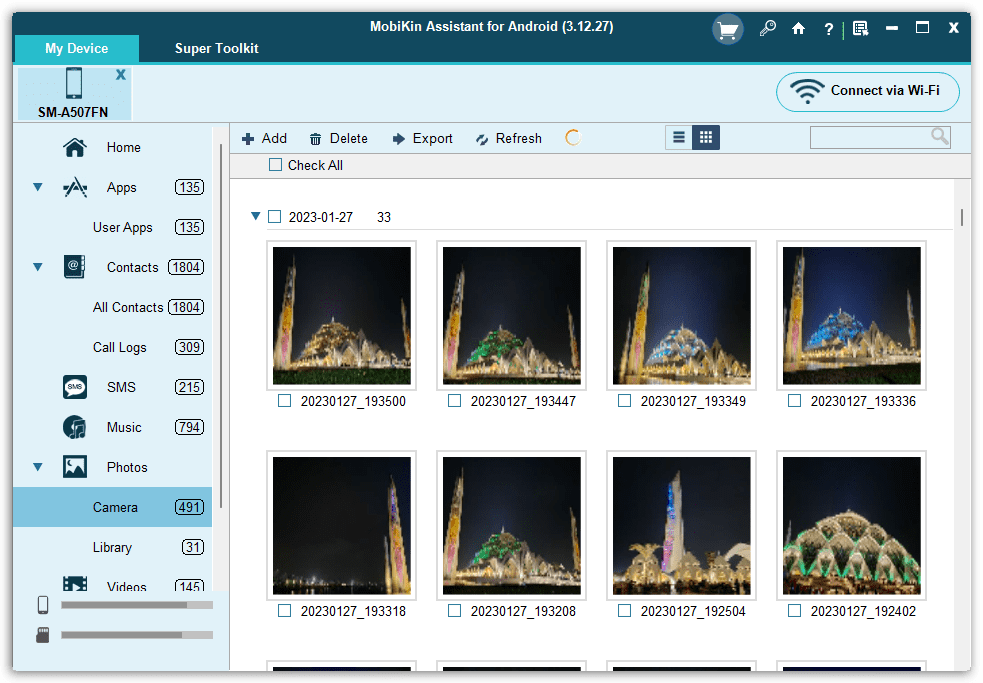The width and height of the screenshot is (983, 683).
Task: Click the SD card usage bar
Action: click(137, 635)
